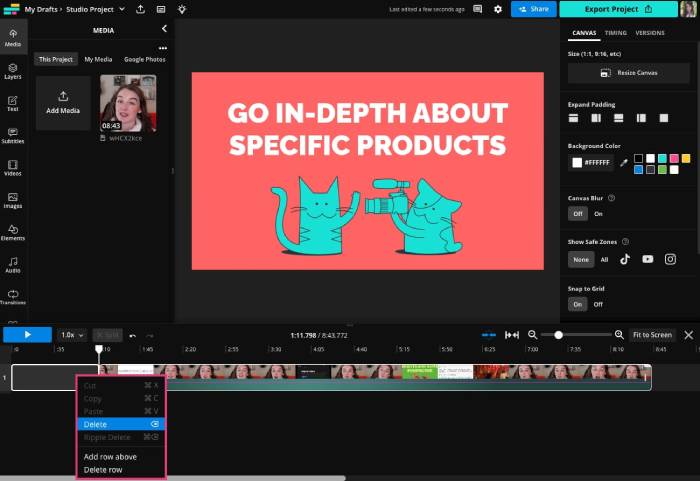Open the Layers sidebar panel
This screenshot has width=700, height=481.
13,71
